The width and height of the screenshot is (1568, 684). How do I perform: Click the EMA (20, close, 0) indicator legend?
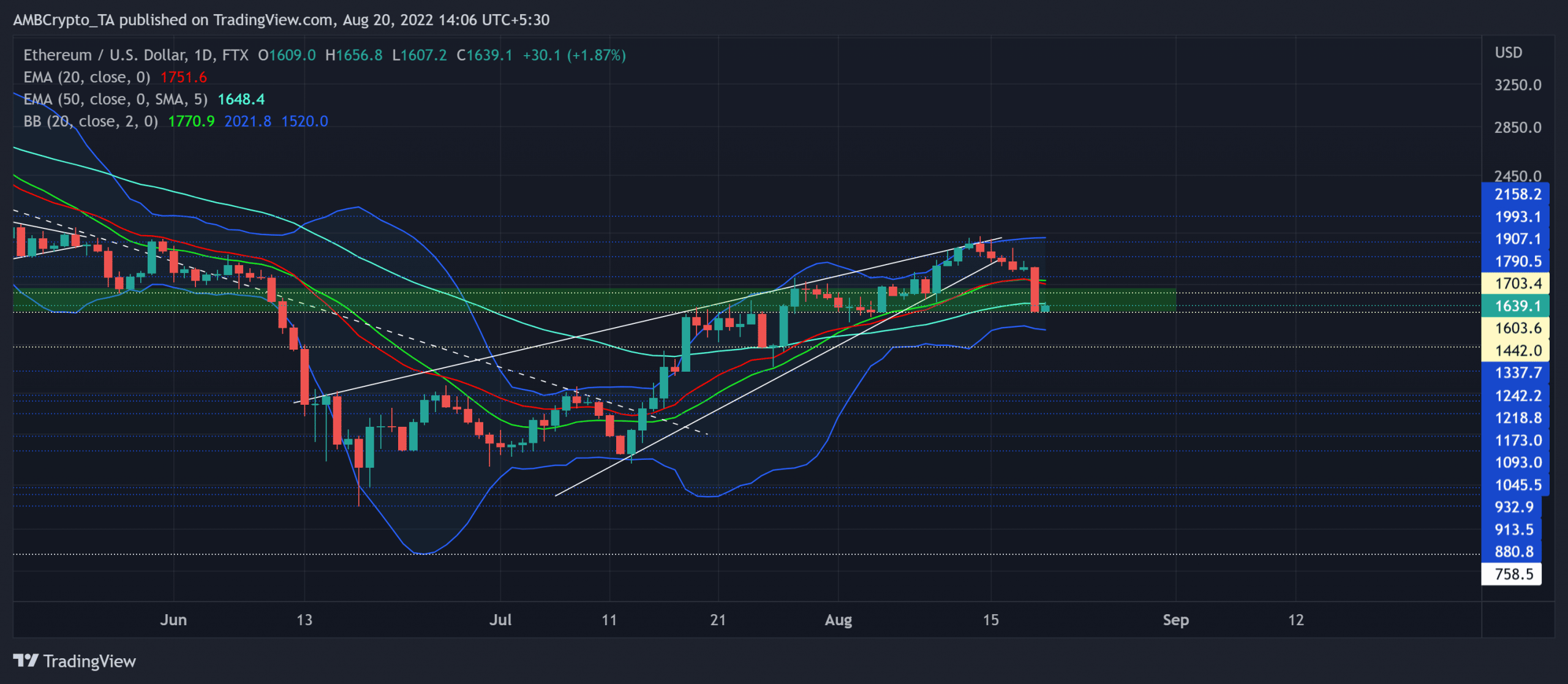[x=87, y=77]
